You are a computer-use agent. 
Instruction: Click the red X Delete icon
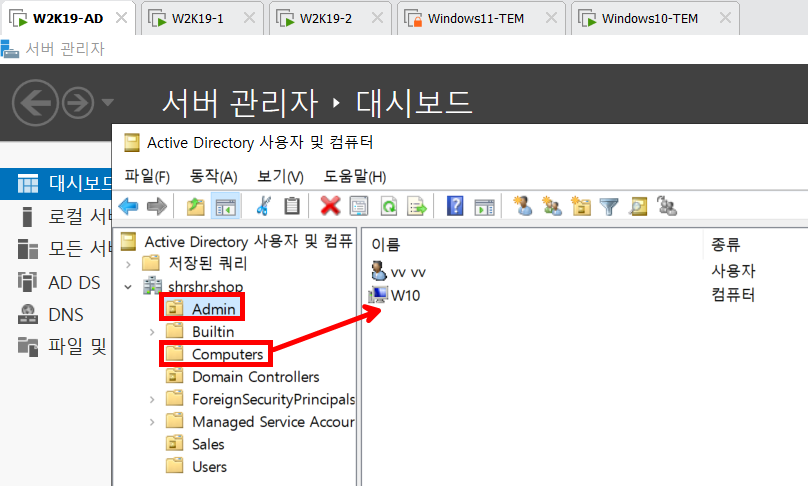coord(330,206)
